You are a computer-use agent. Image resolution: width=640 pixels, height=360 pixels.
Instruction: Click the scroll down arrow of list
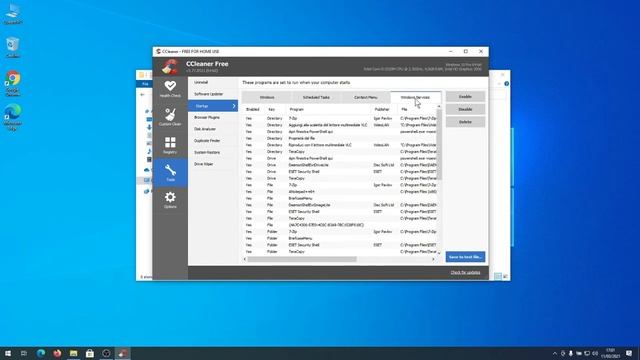click(439, 253)
